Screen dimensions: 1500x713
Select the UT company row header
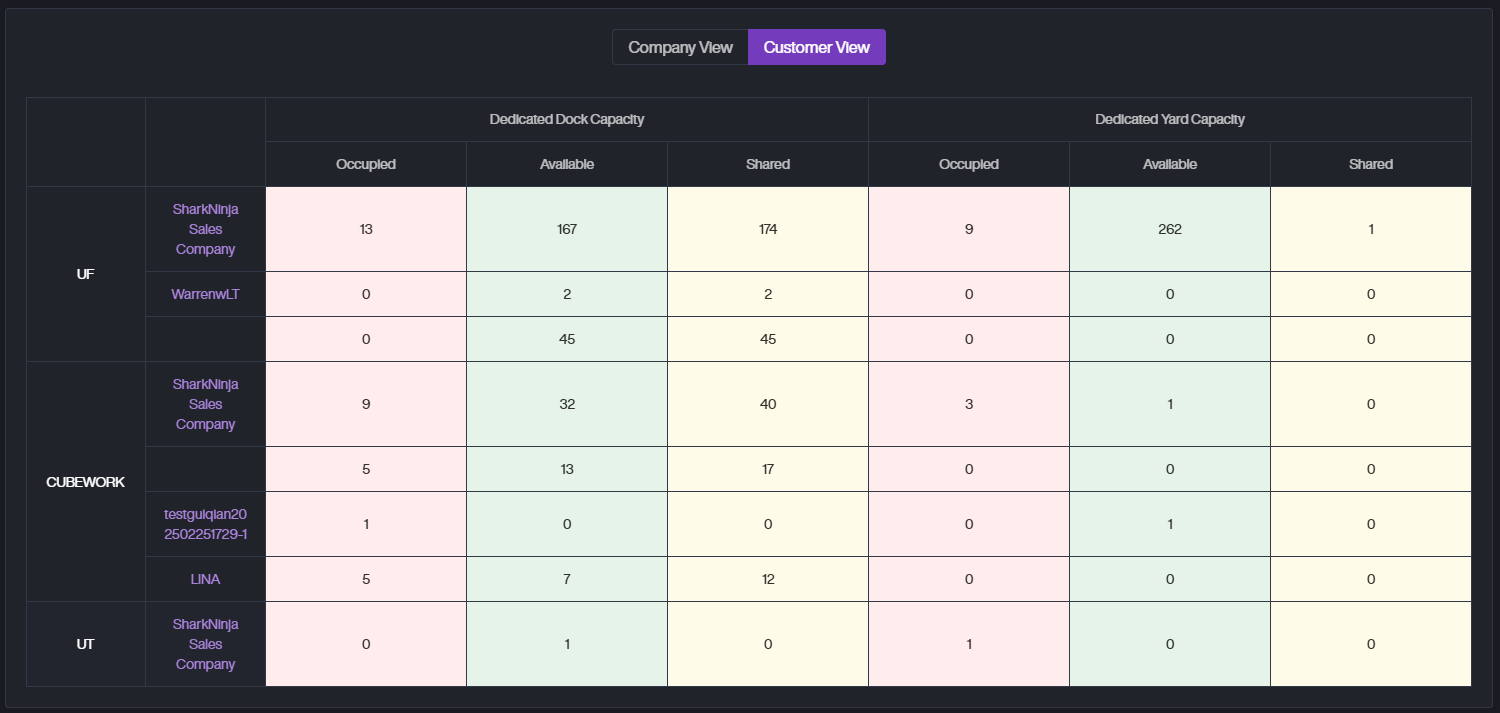[x=85, y=644]
